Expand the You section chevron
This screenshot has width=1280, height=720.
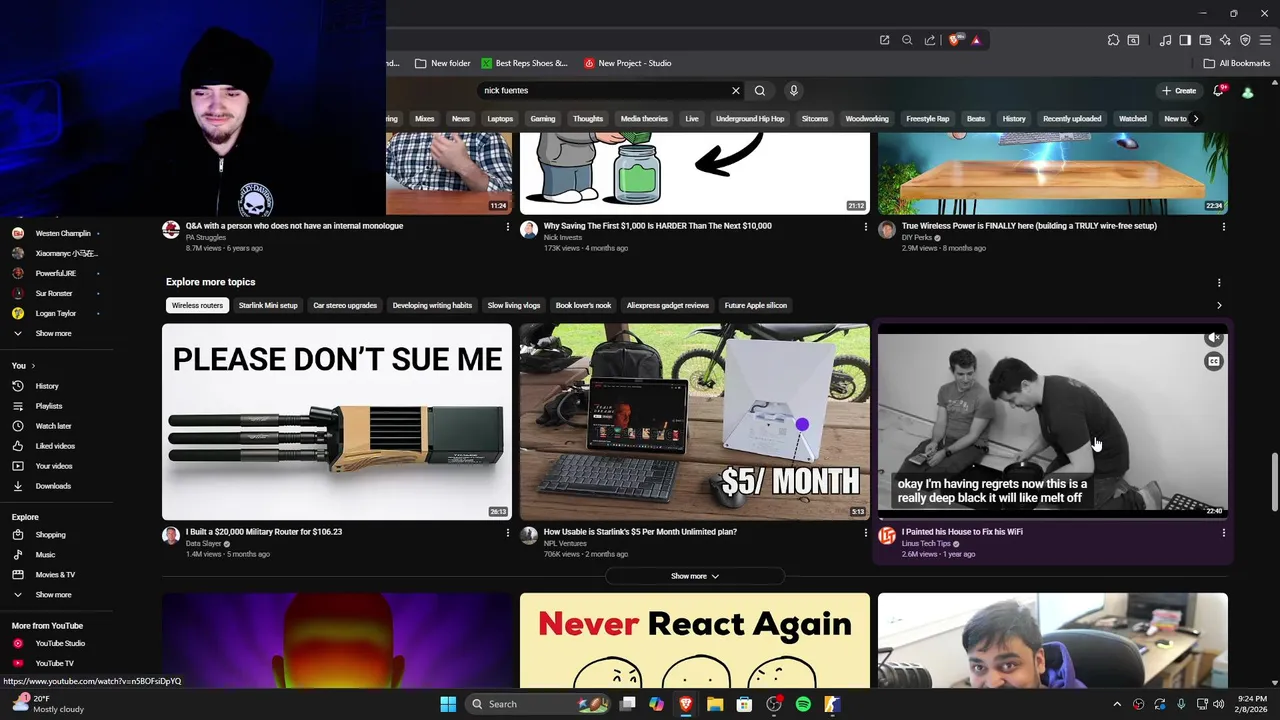[33, 366]
